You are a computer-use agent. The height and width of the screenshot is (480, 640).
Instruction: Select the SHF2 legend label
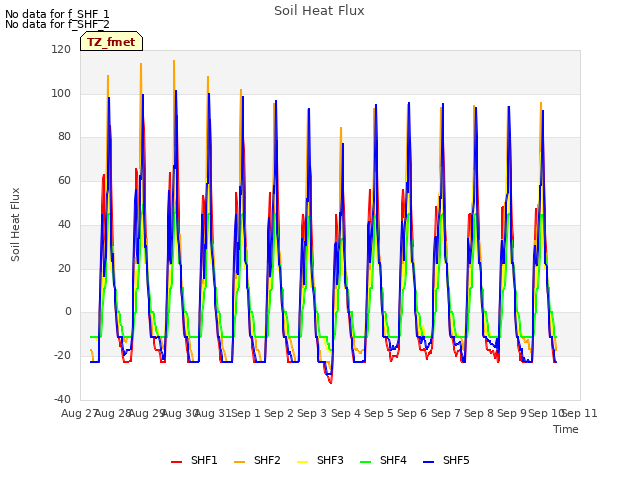pos(267,460)
